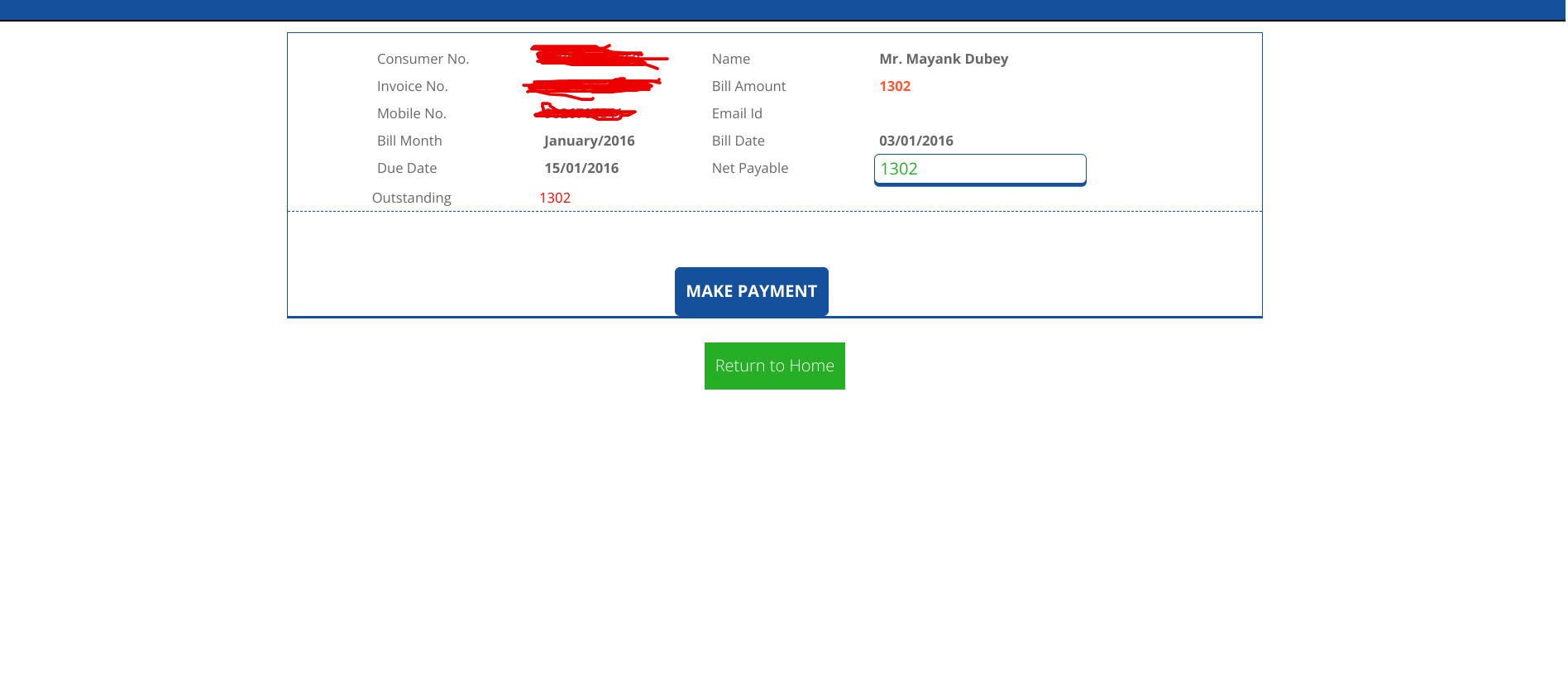Click the Bill Amount label
This screenshot has width=1568, height=689.
[748, 86]
